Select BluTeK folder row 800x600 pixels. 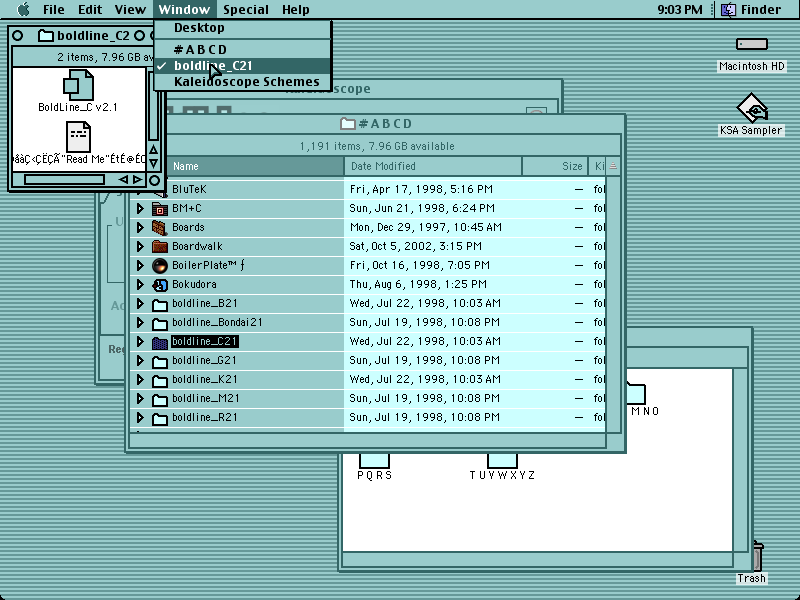coord(367,189)
